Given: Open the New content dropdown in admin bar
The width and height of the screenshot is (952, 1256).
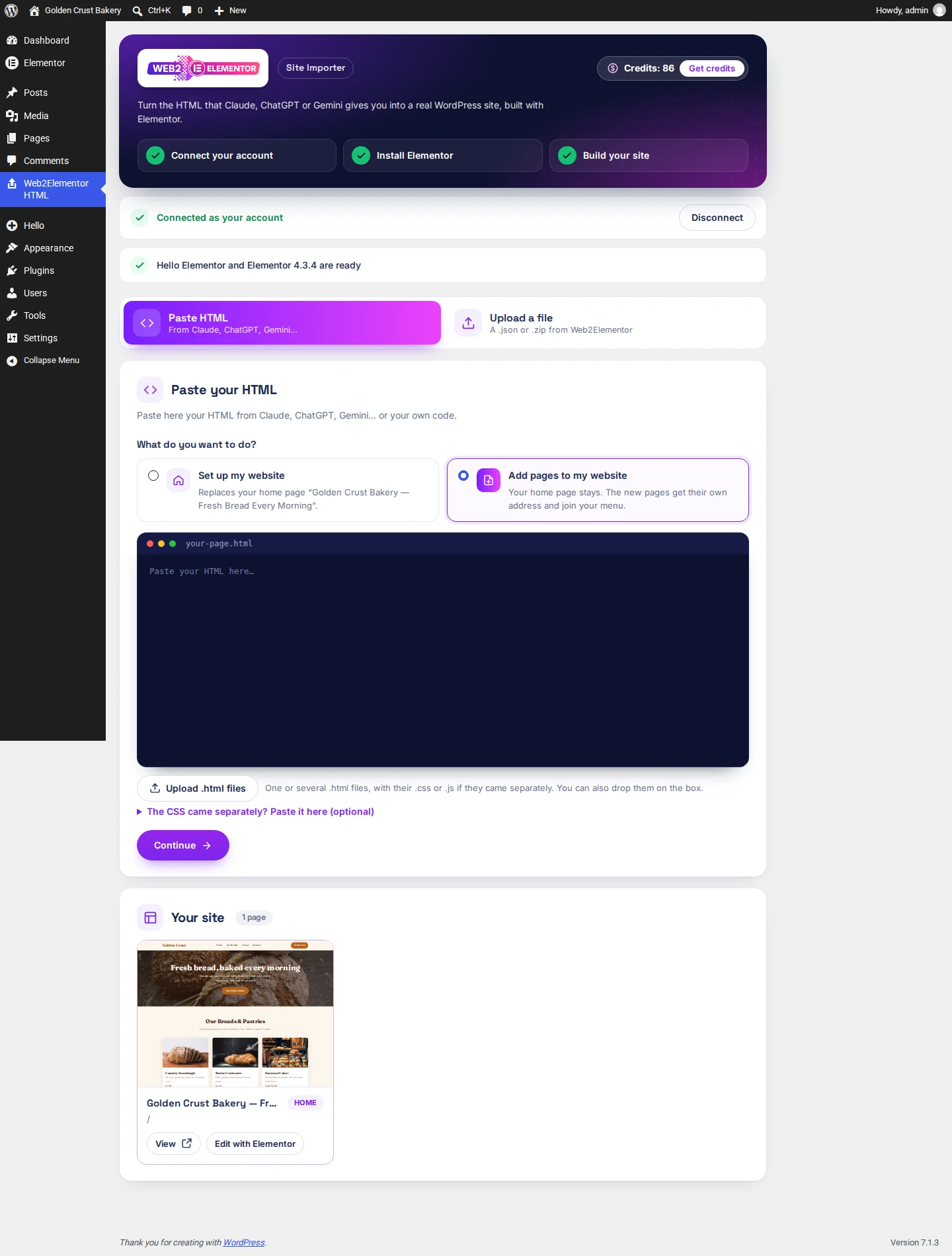Looking at the screenshot, I should tap(230, 11).
